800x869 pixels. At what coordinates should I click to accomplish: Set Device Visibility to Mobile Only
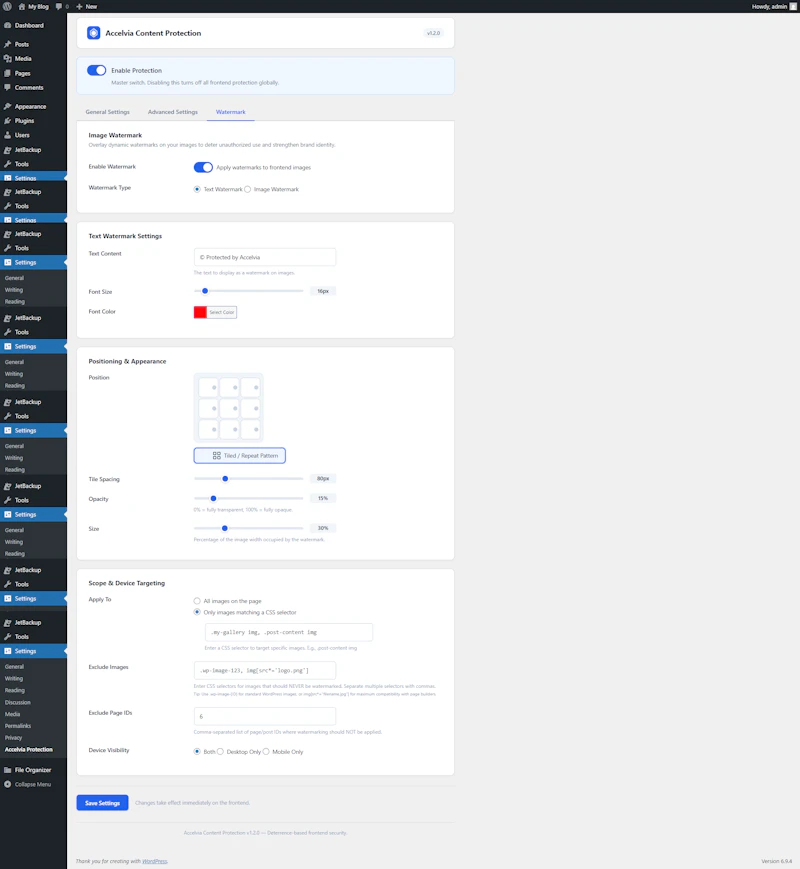coord(266,752)
